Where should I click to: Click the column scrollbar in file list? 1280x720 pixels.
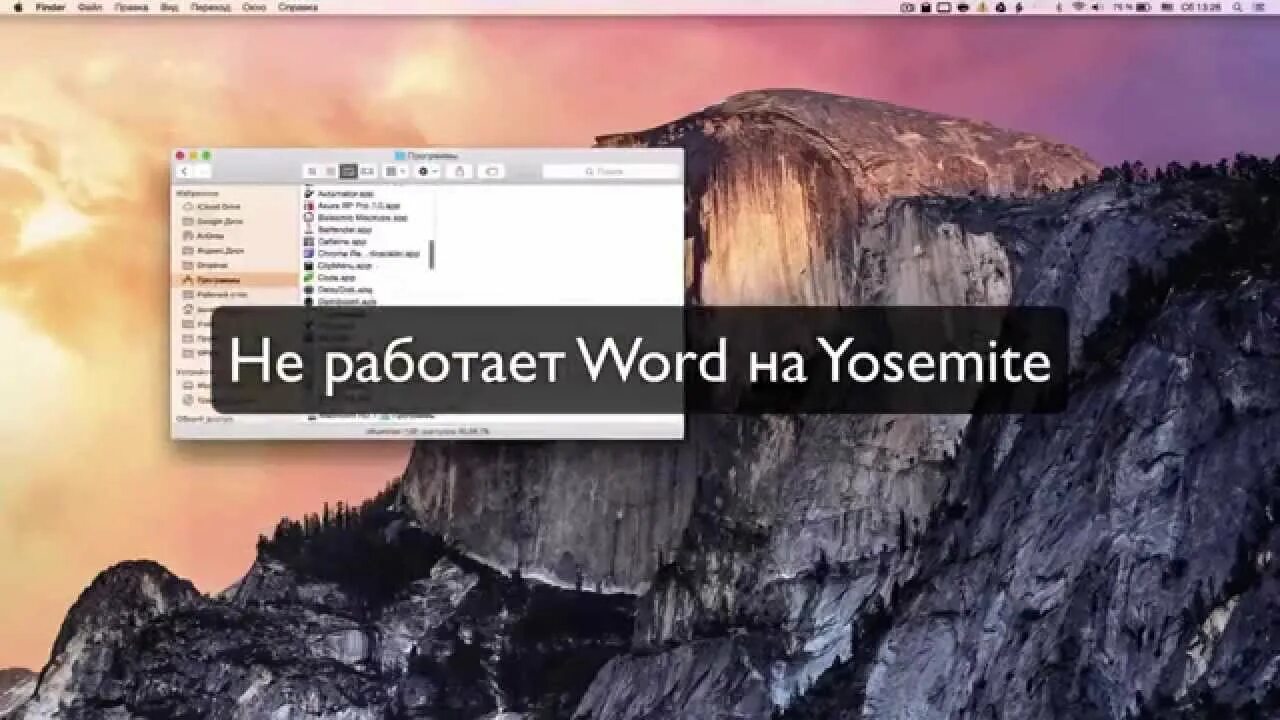pos(432,254)
